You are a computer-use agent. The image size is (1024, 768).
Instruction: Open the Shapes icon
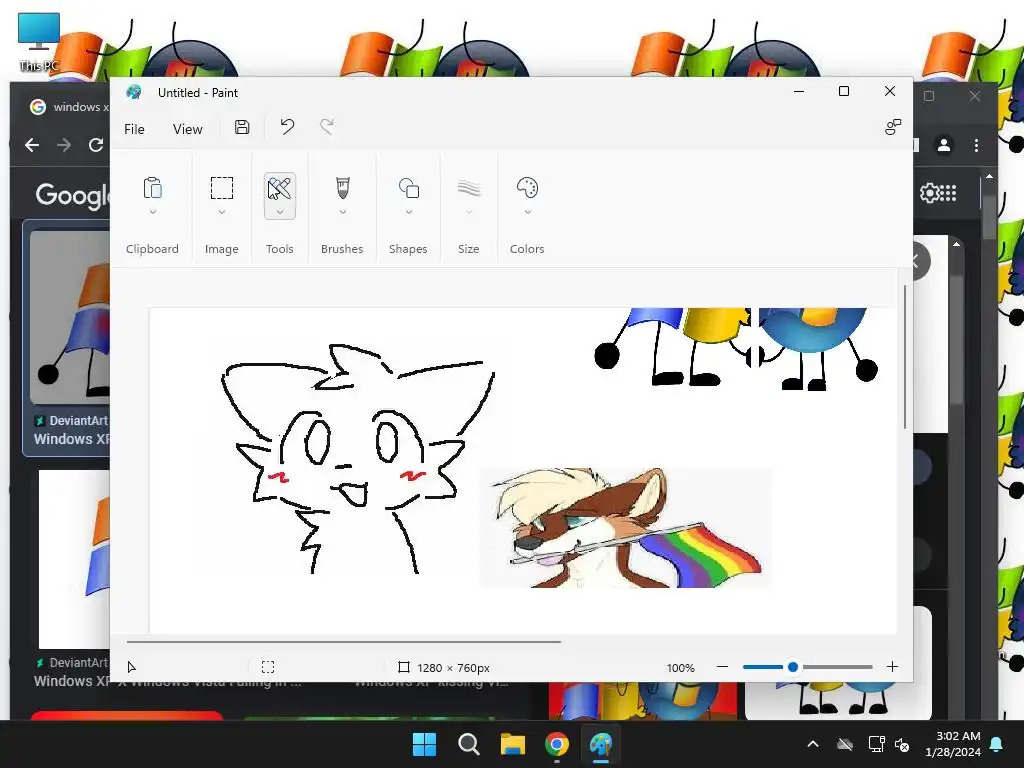coord(409,188)
